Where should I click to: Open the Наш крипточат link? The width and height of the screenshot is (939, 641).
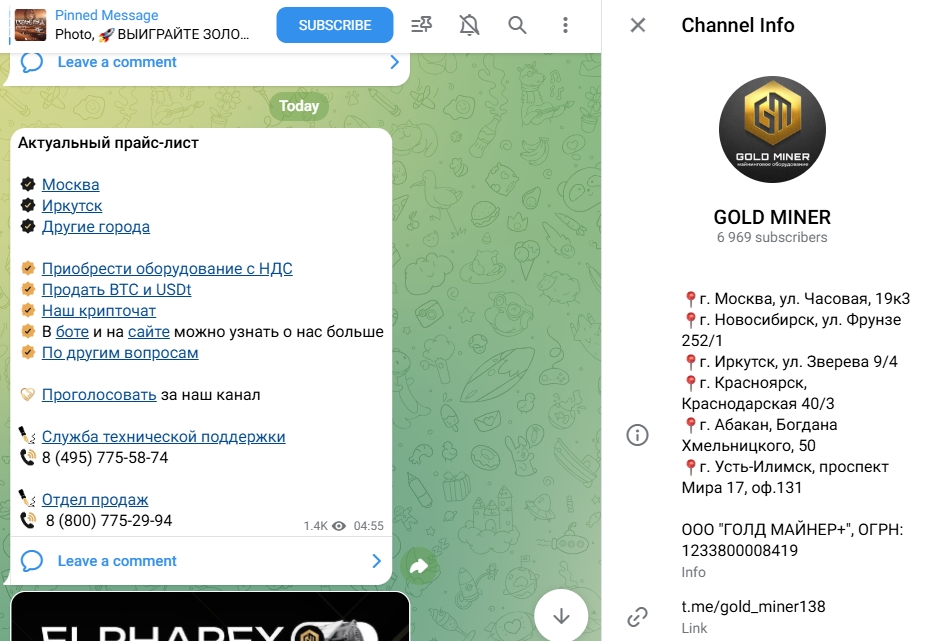pos(99,310)
